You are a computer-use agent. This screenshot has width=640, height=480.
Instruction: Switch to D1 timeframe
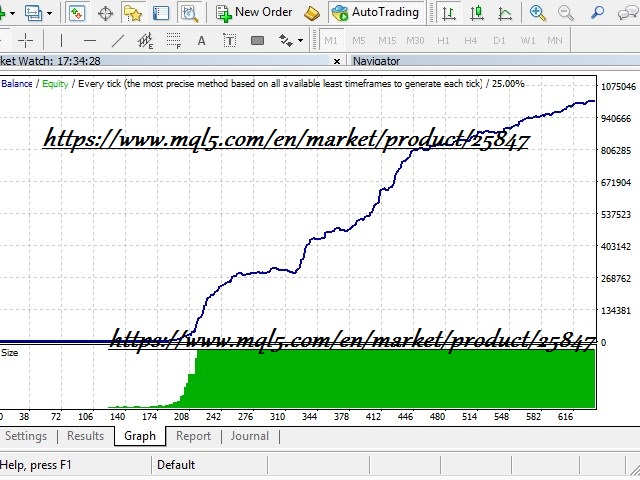[499, 40]
